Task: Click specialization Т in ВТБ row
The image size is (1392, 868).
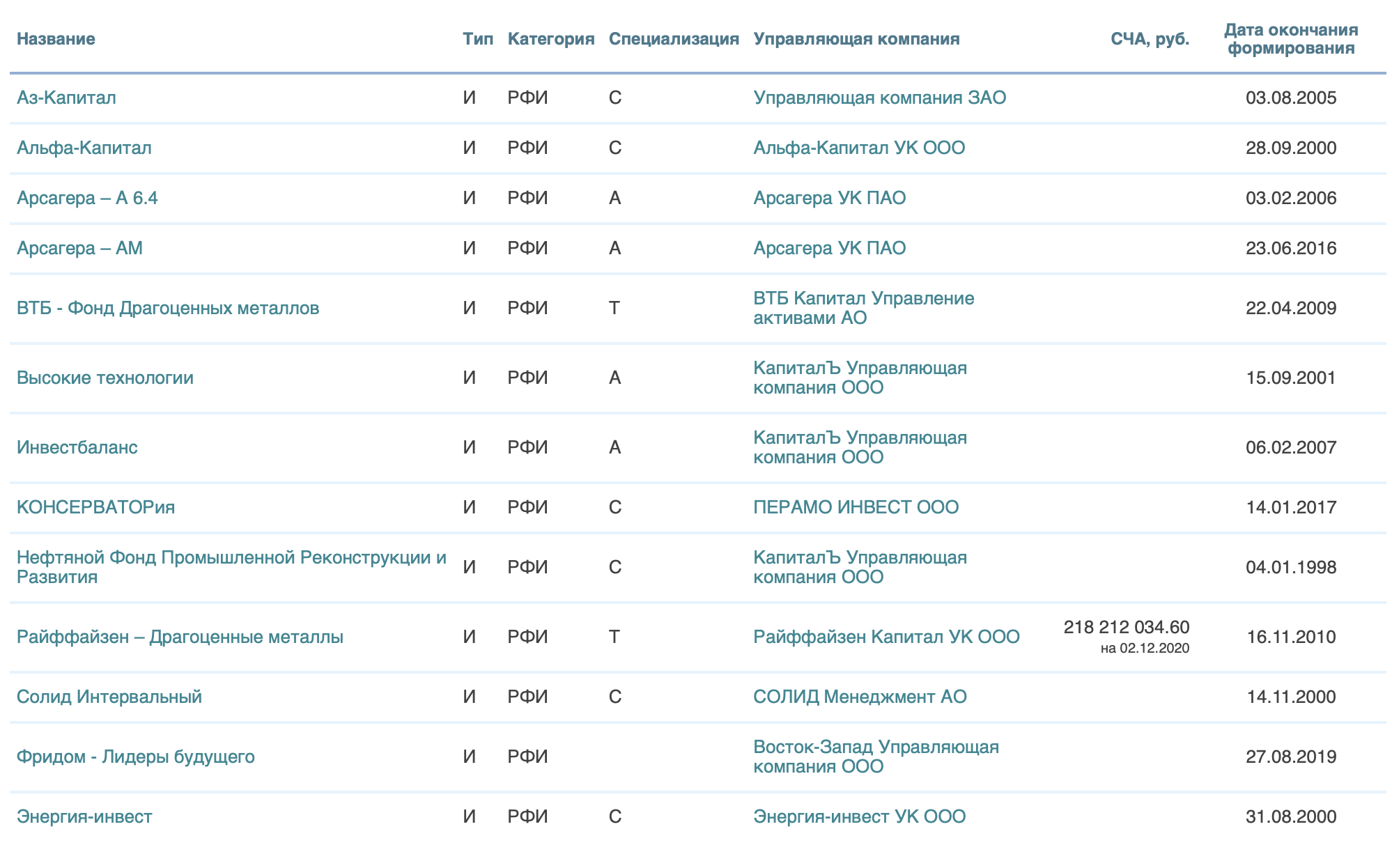Action: point(614,308)
